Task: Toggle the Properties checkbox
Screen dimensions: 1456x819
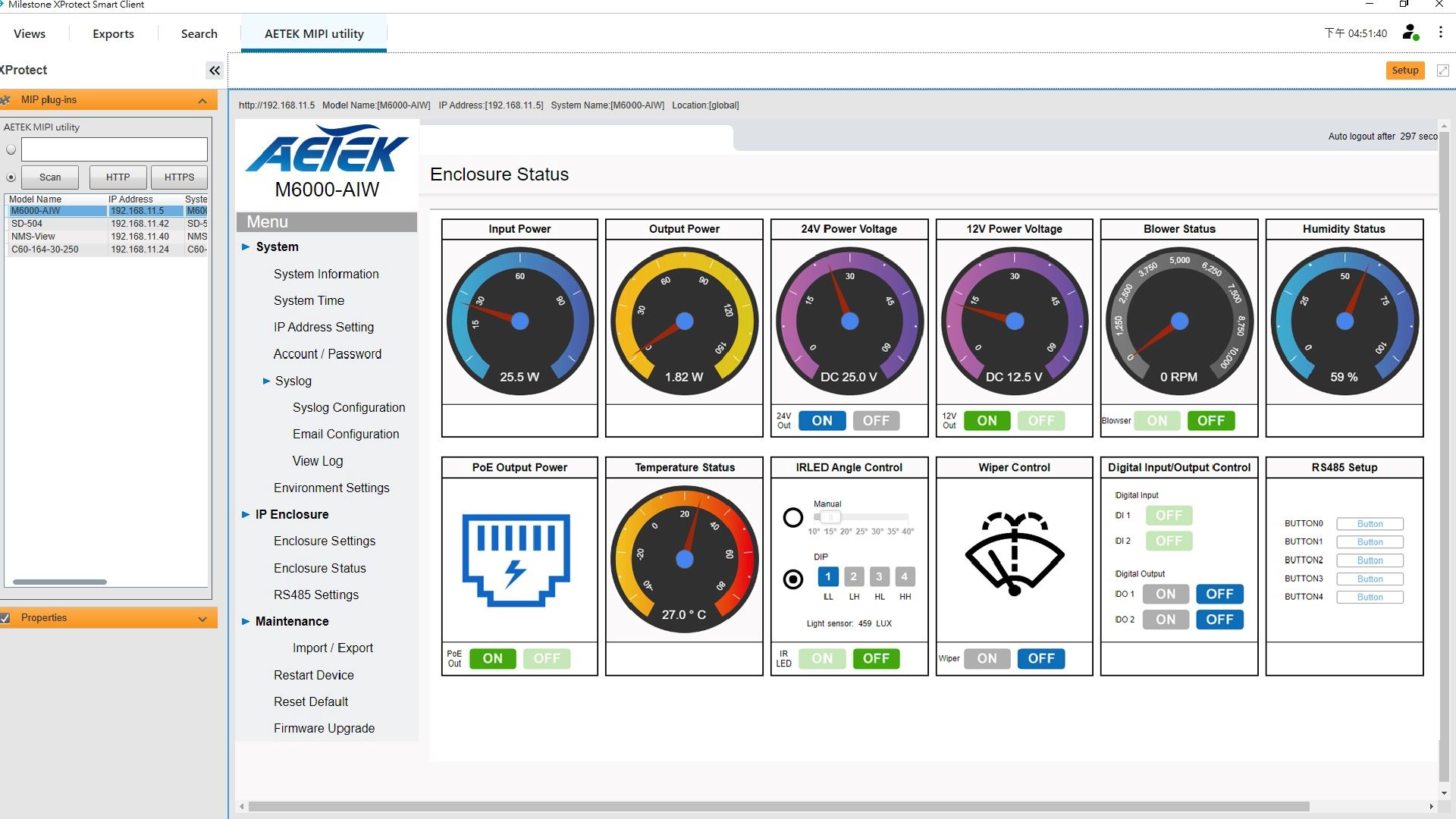Action: [x=5, y=618]
